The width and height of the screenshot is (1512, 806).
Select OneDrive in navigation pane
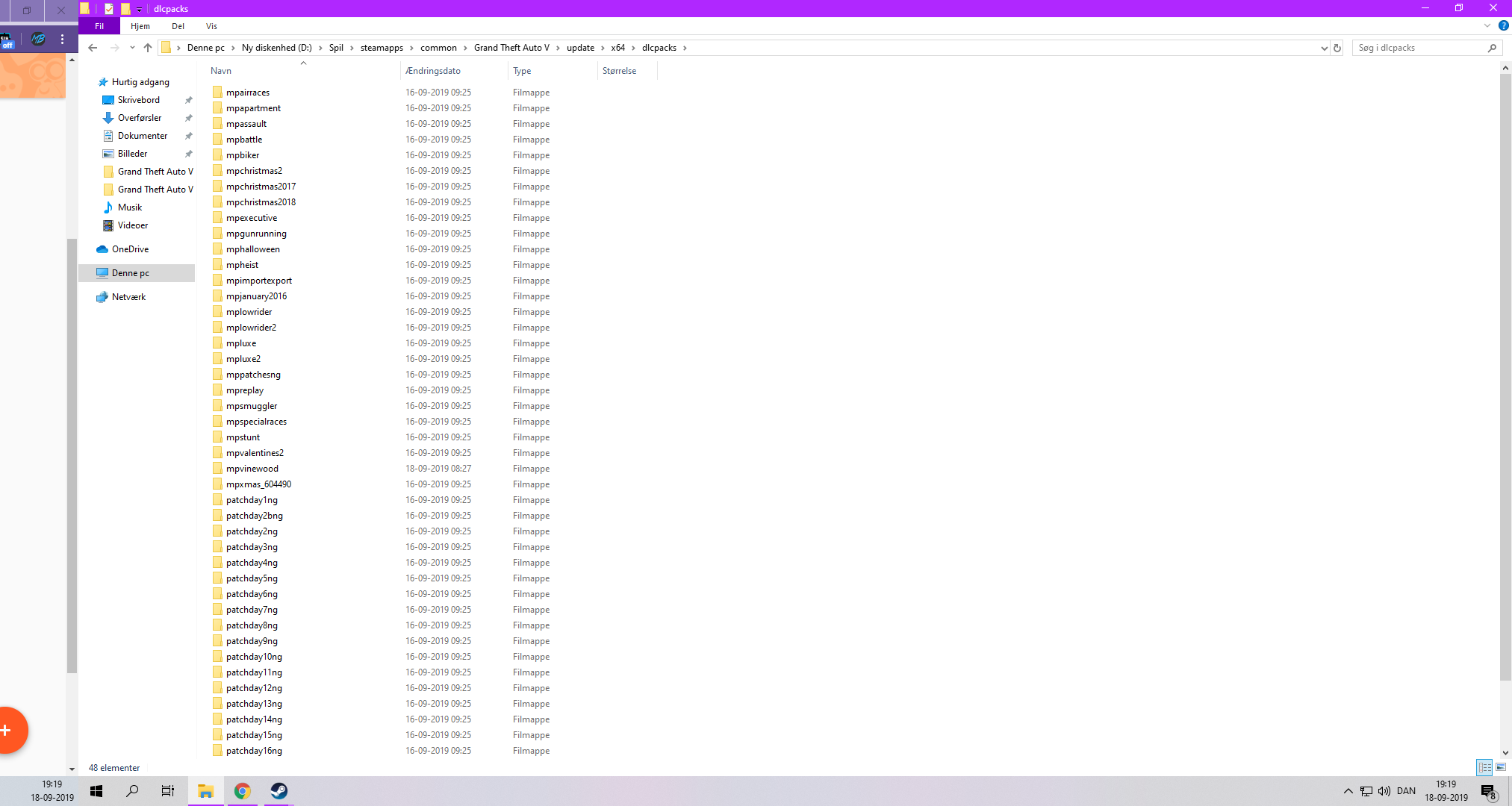[130, 249]
